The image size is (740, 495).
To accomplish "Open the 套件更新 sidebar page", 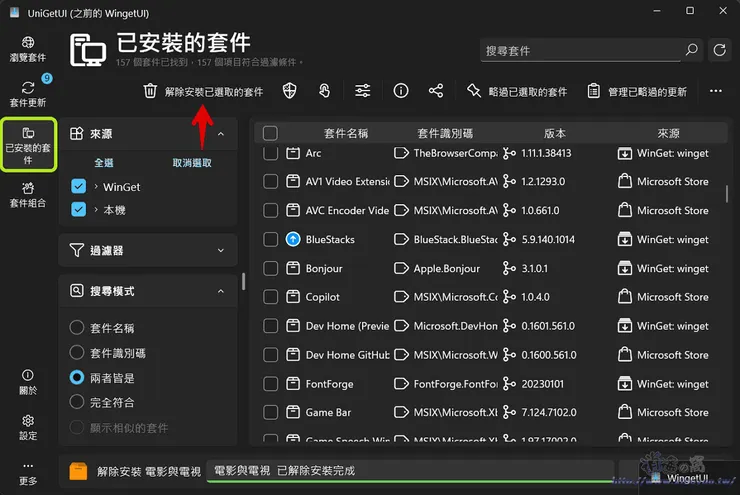I will 28,93.
